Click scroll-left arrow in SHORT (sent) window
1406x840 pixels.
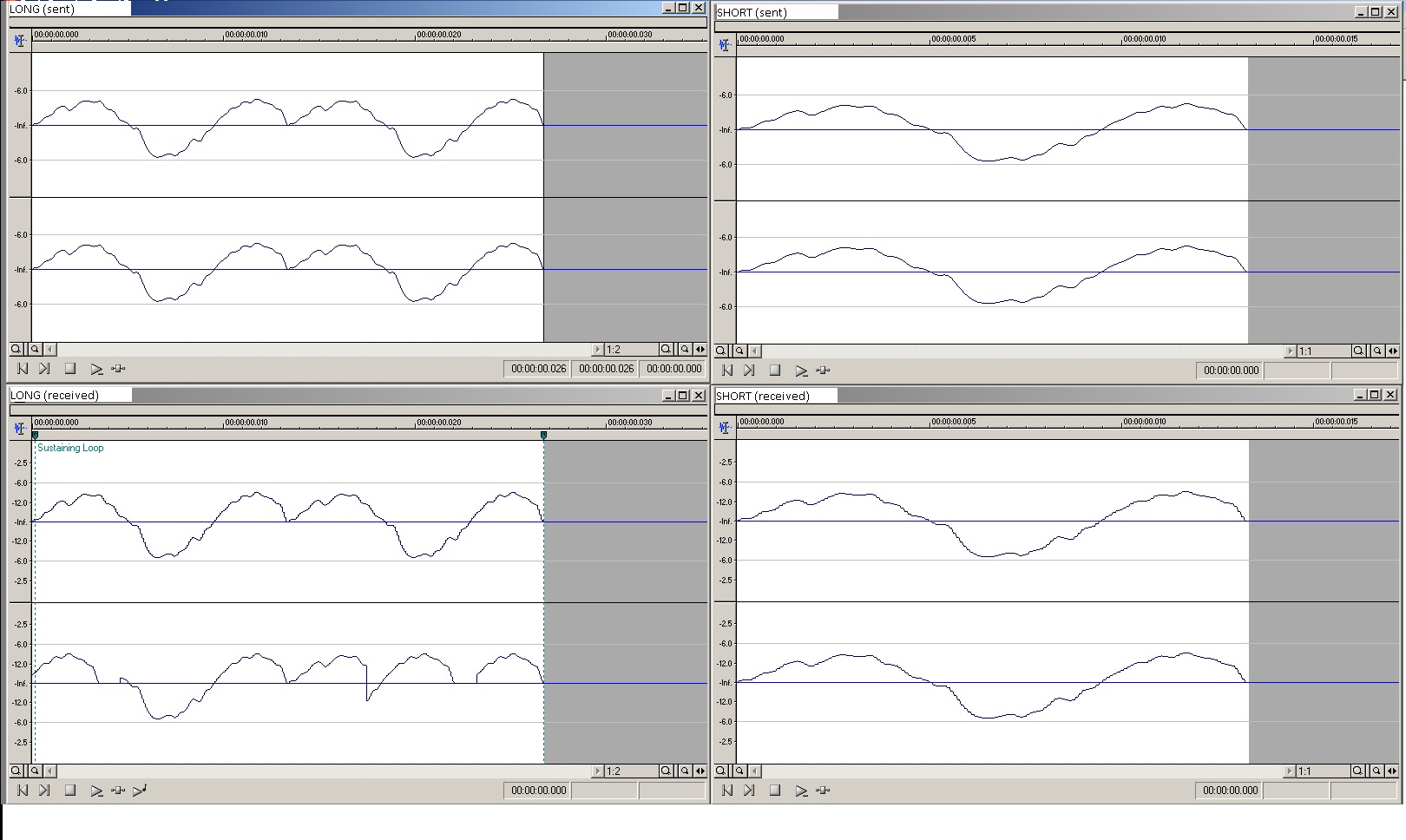756,351
